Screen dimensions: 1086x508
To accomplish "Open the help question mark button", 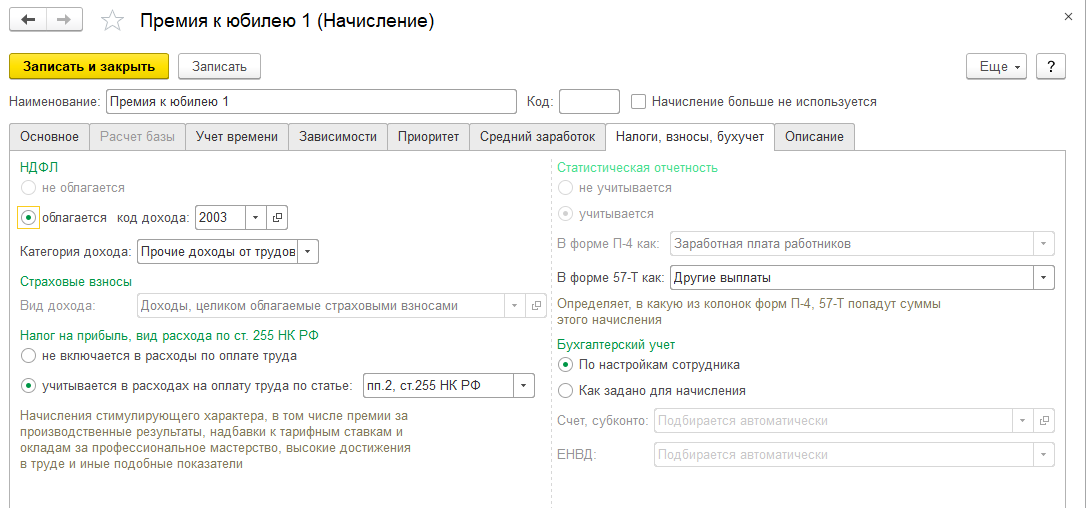I will tap(1050, 66).
